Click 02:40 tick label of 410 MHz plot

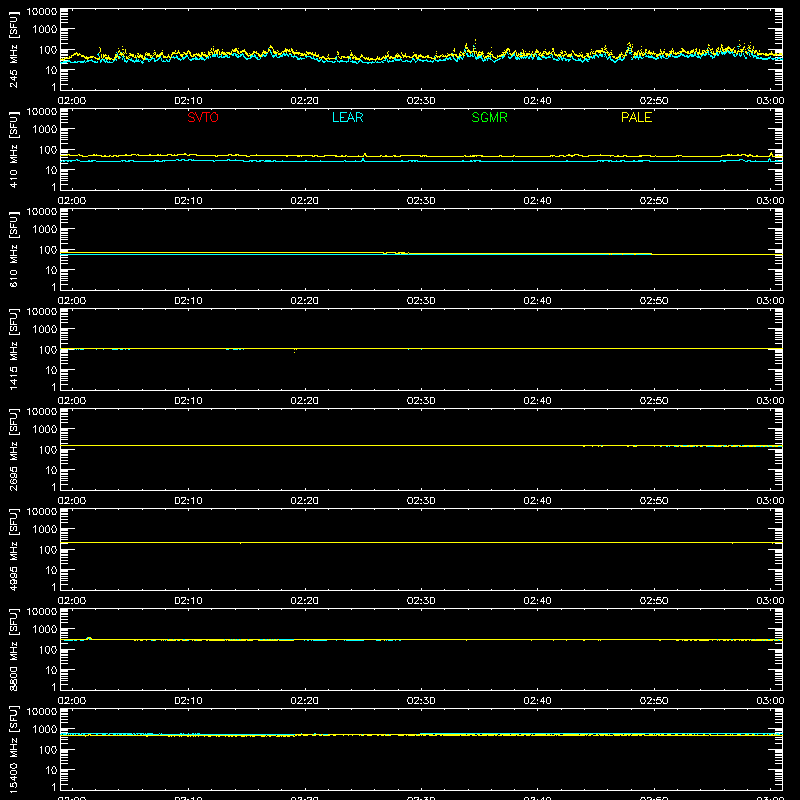click(x=537, y=201)
